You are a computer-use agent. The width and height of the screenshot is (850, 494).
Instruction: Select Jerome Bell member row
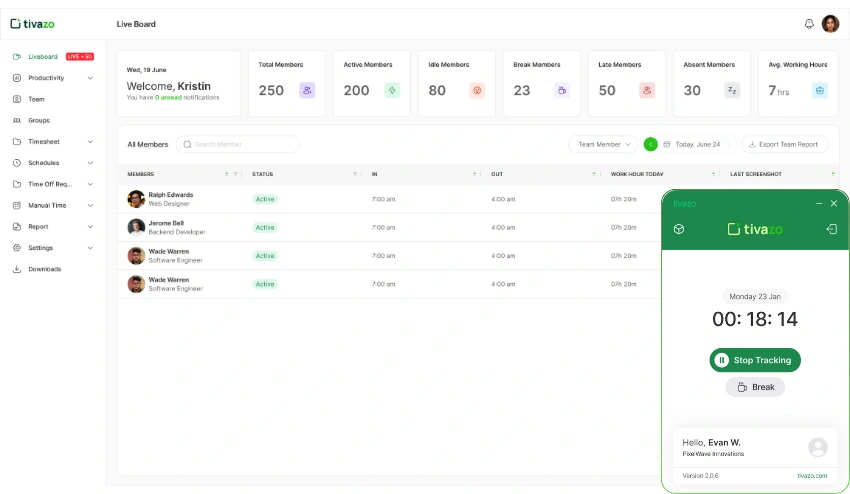389,227
